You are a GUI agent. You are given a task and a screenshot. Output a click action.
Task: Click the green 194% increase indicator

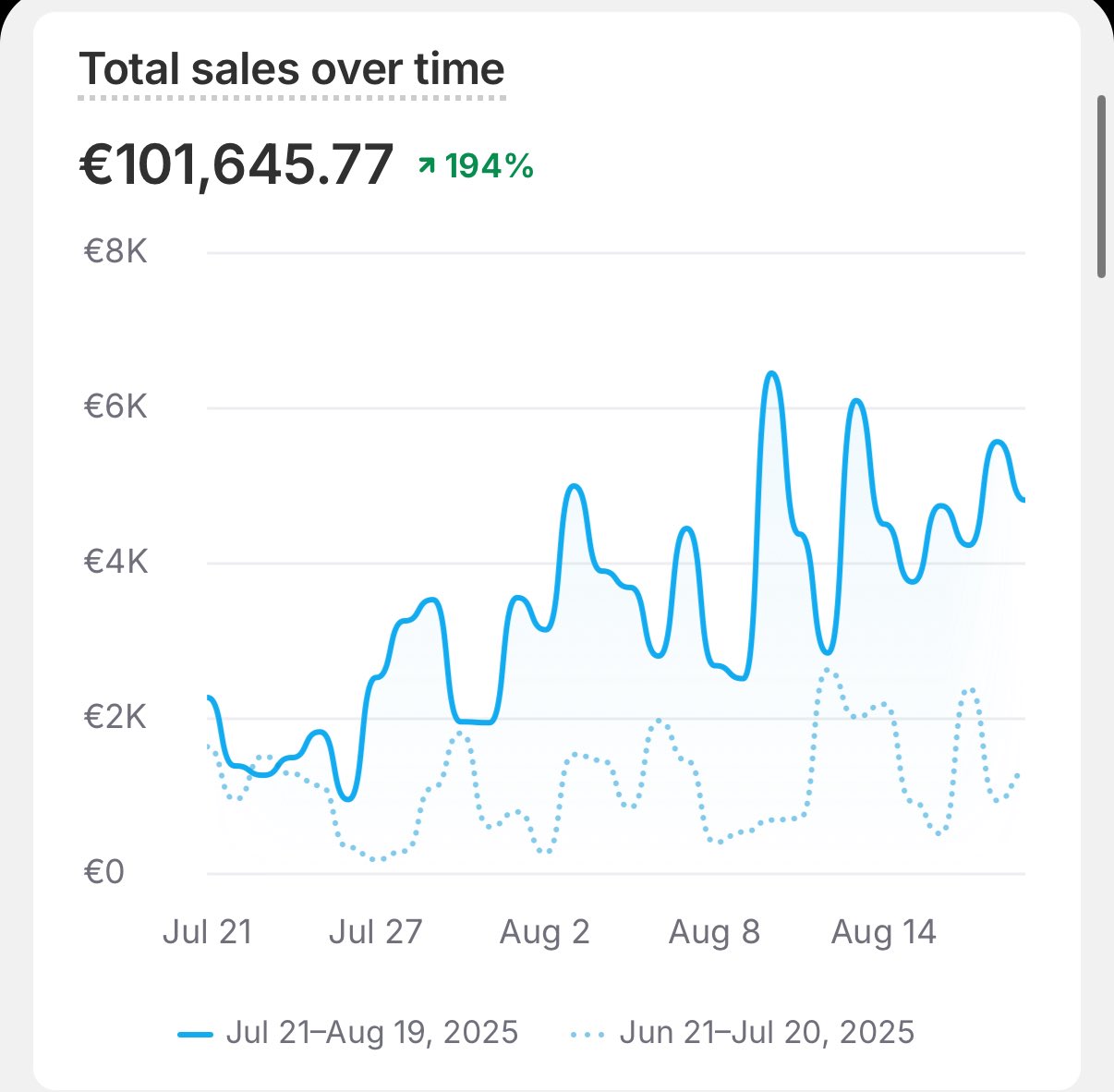[489, 166]
